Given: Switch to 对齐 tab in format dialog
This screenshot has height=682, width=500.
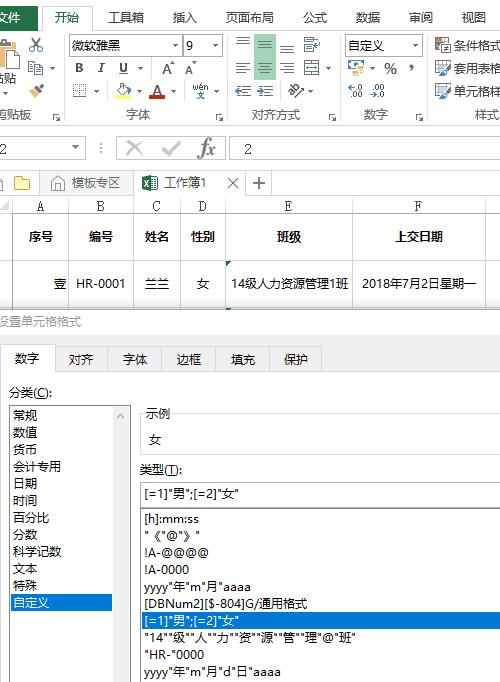Looking at the screenshot, I should click(81, 360).
